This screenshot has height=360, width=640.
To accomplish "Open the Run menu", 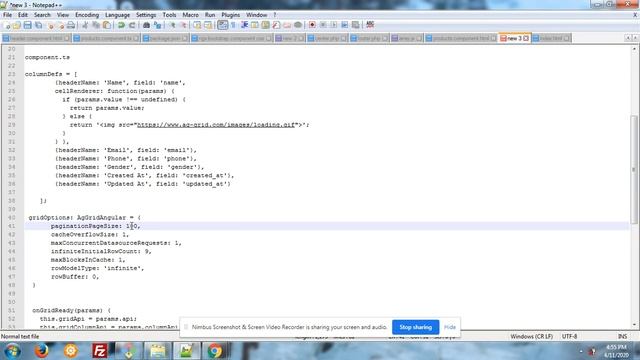I will click(x=210, y=15).
